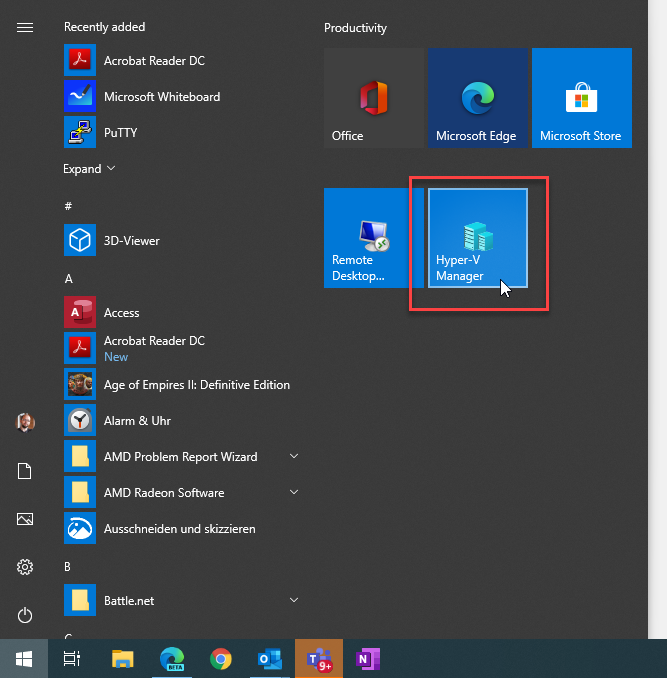
Task: Open Task View on the taskbar
Action: [72, 659]
